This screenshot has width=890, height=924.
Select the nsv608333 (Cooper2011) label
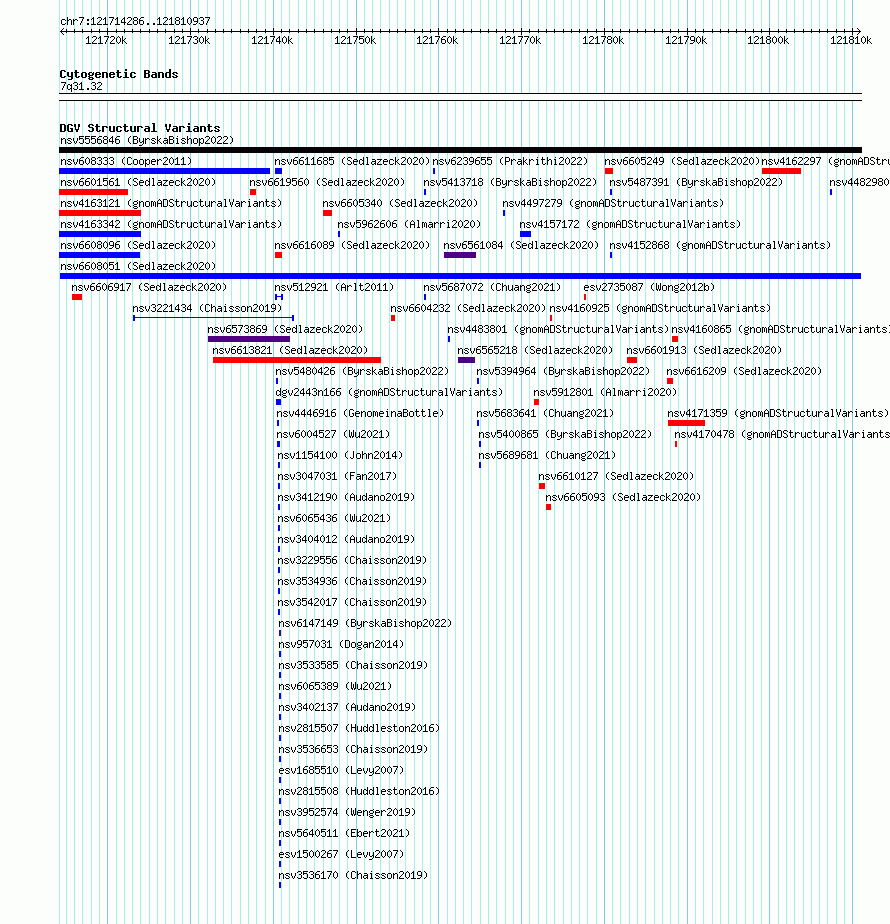[126, 161]
